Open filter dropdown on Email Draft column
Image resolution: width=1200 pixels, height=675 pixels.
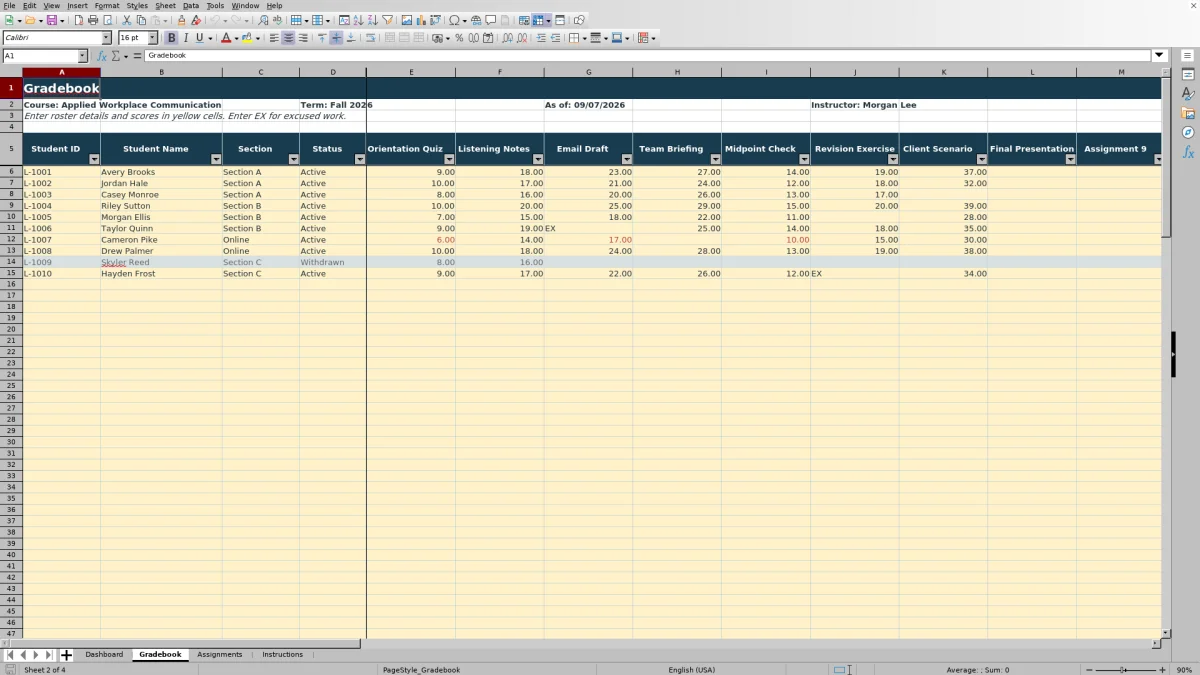point(627,160)
